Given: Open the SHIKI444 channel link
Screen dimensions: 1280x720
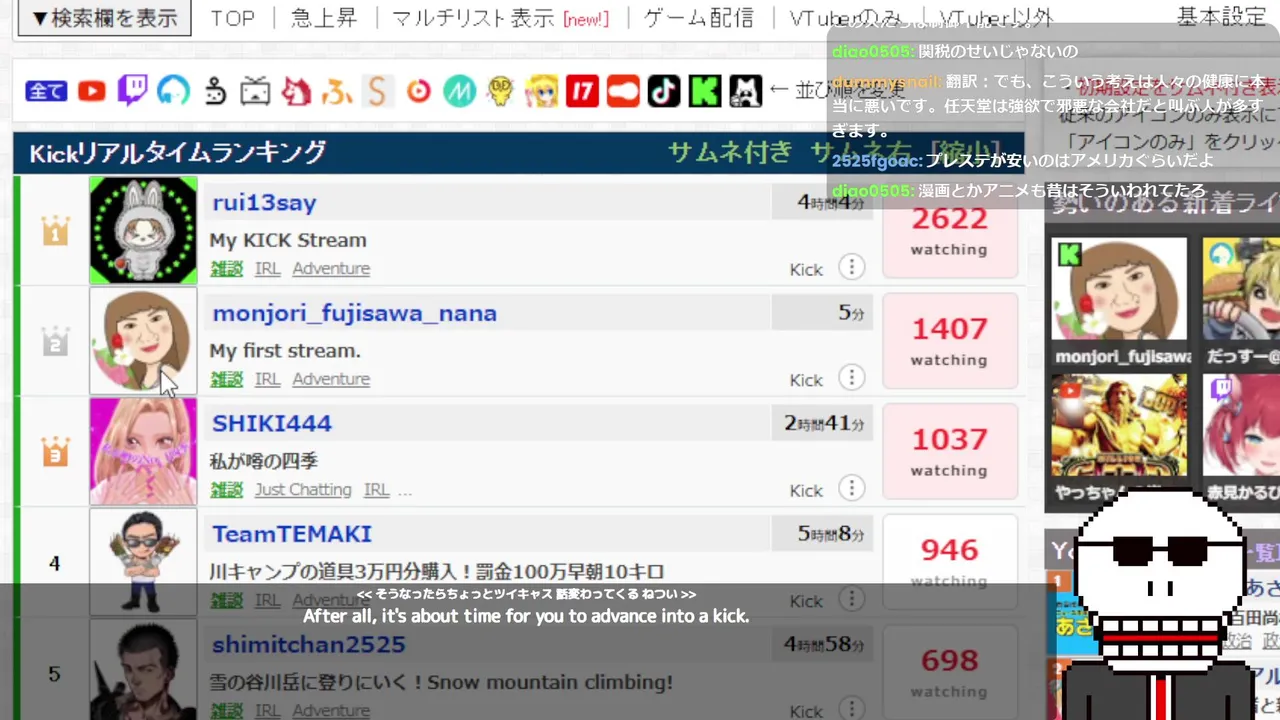Looking at the screenshot, I should 271,423.
